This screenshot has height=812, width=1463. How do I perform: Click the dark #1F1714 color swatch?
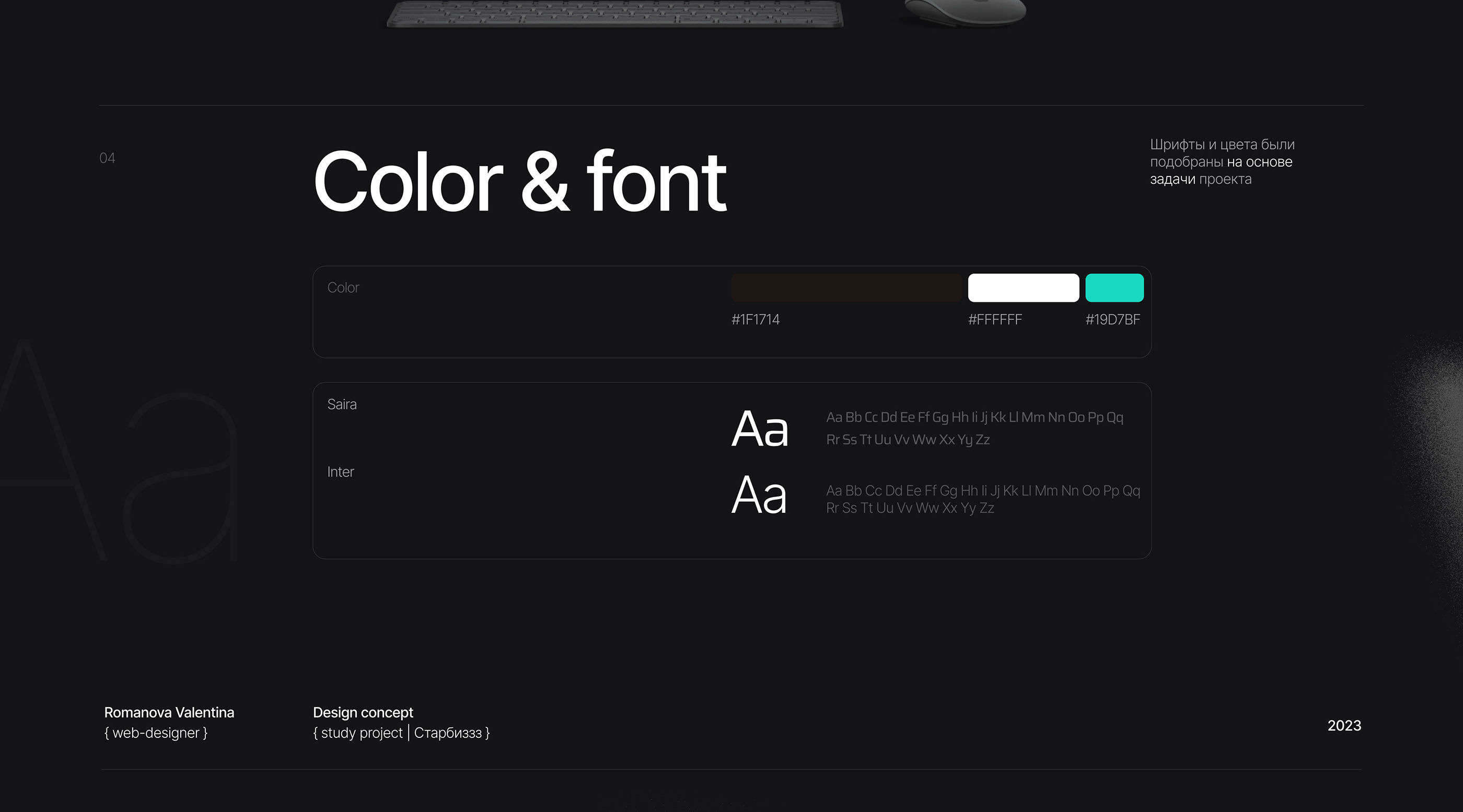[846, 288]
